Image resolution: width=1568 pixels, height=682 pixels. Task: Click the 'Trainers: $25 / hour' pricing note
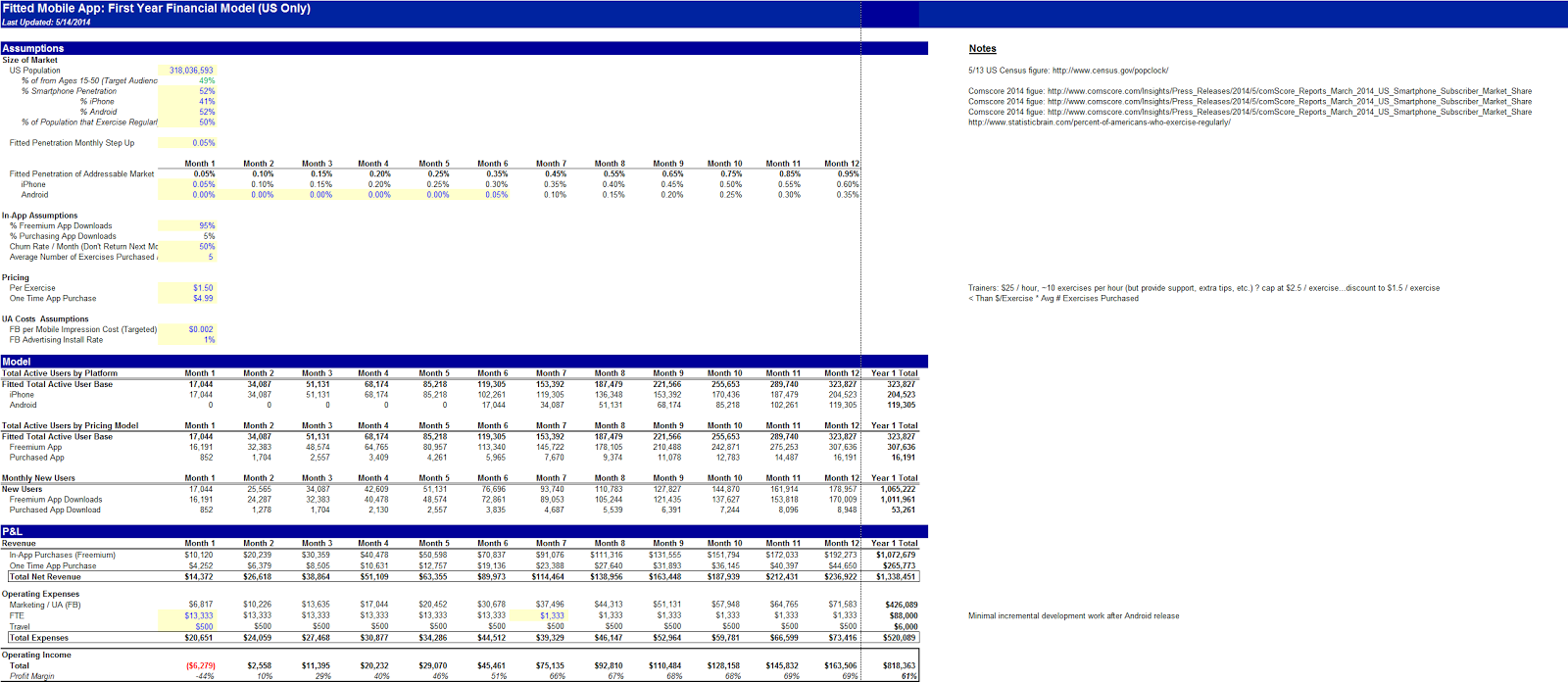point(1203,288)
